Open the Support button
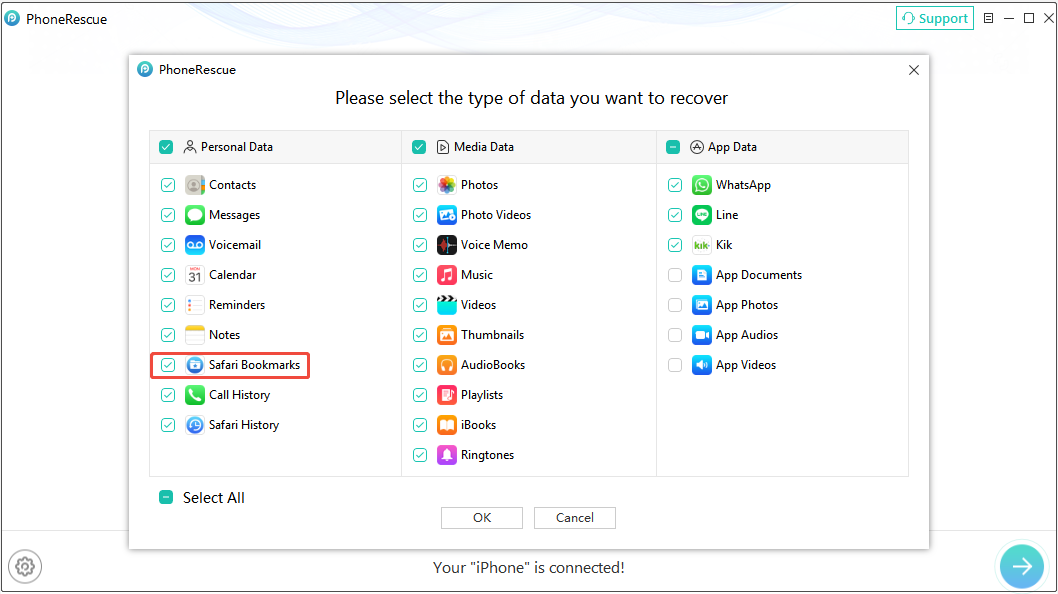Viewport: 1058px width, 594px height. point(935,18)
